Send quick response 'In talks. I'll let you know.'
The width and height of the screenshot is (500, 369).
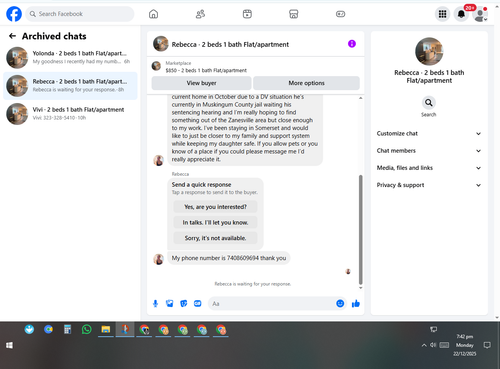tap(215, 222)
